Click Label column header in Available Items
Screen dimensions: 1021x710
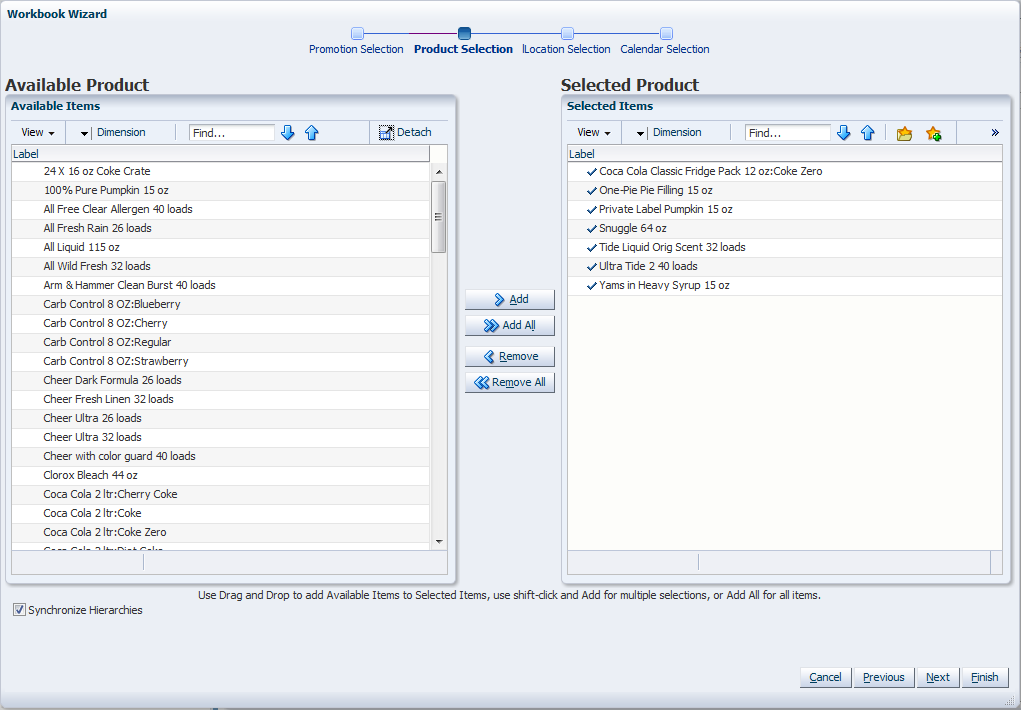(220, 154)
